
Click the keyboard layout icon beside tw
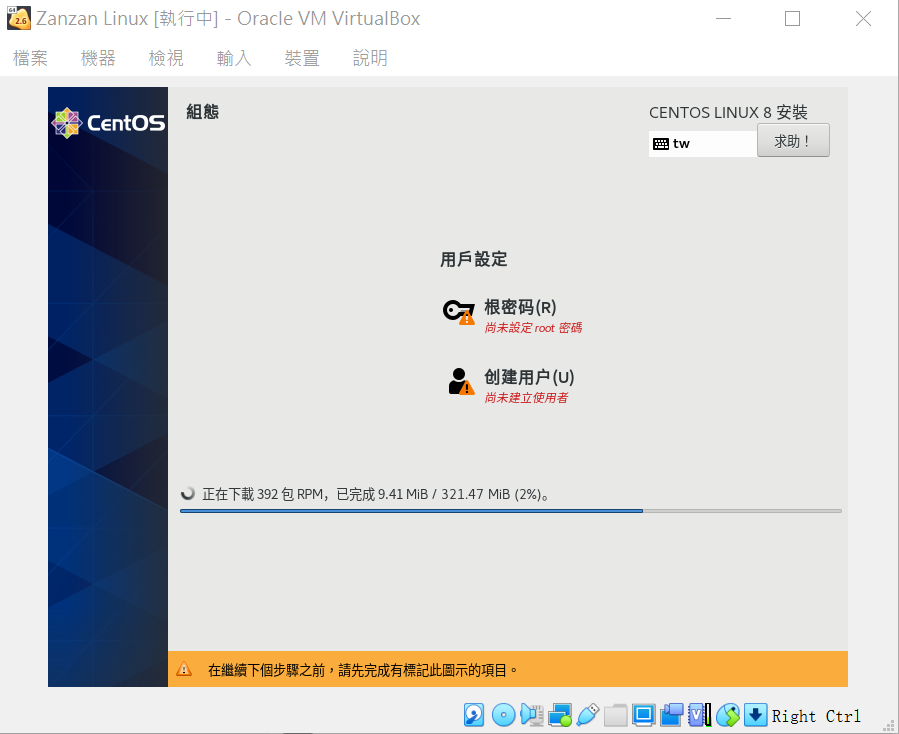coord(660,144)
